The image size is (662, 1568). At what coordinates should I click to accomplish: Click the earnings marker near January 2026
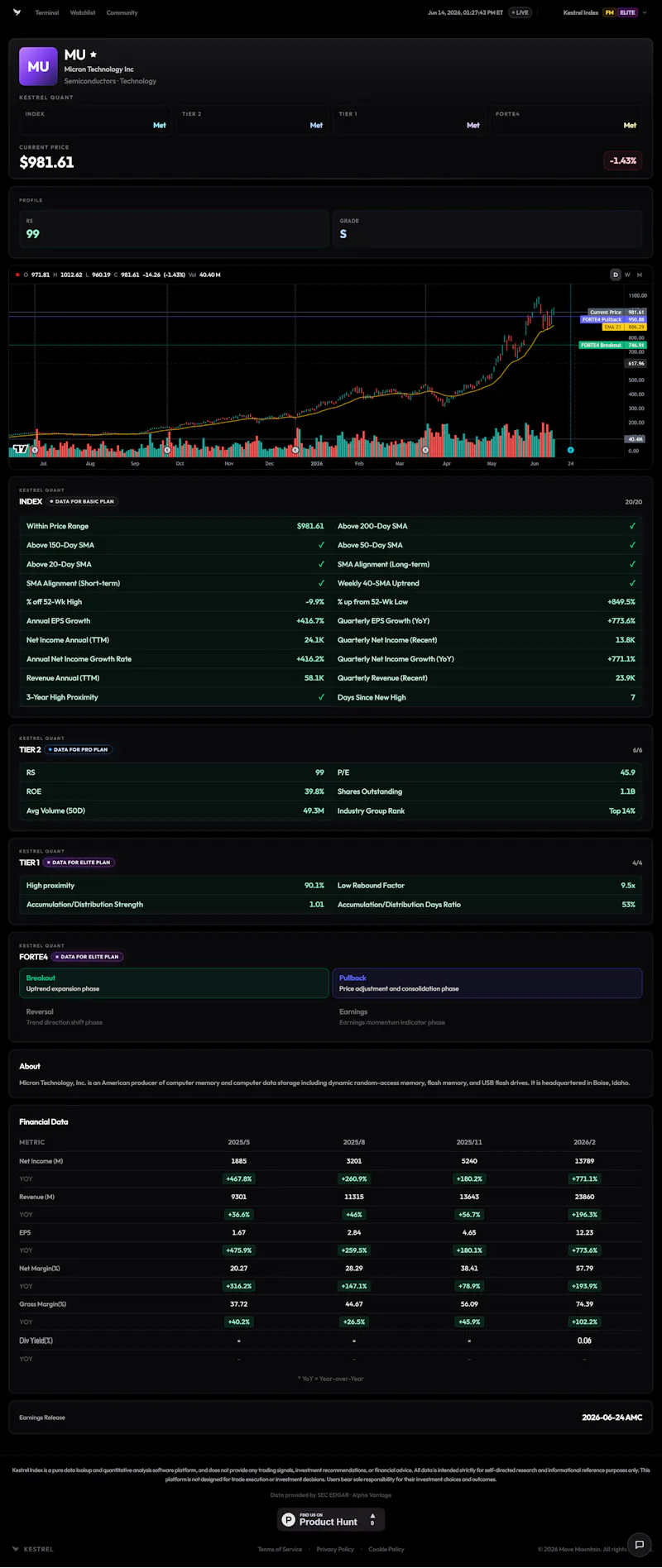pos(296,450)
